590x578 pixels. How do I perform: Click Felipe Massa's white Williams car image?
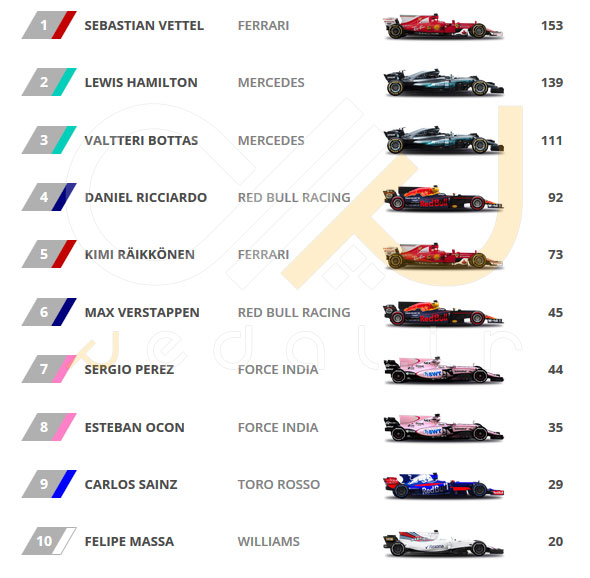point(443,543)
